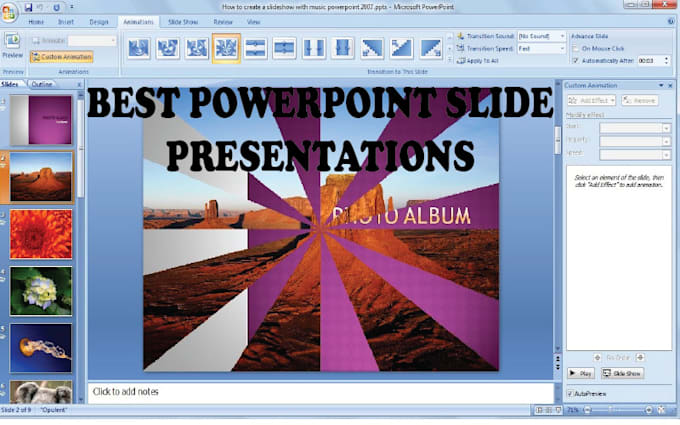The height and width of the screenshot is (425, 680).
Task: Click Save in Quick Access Toolbar
Action: pyautogui.click(x=29, y=7)
